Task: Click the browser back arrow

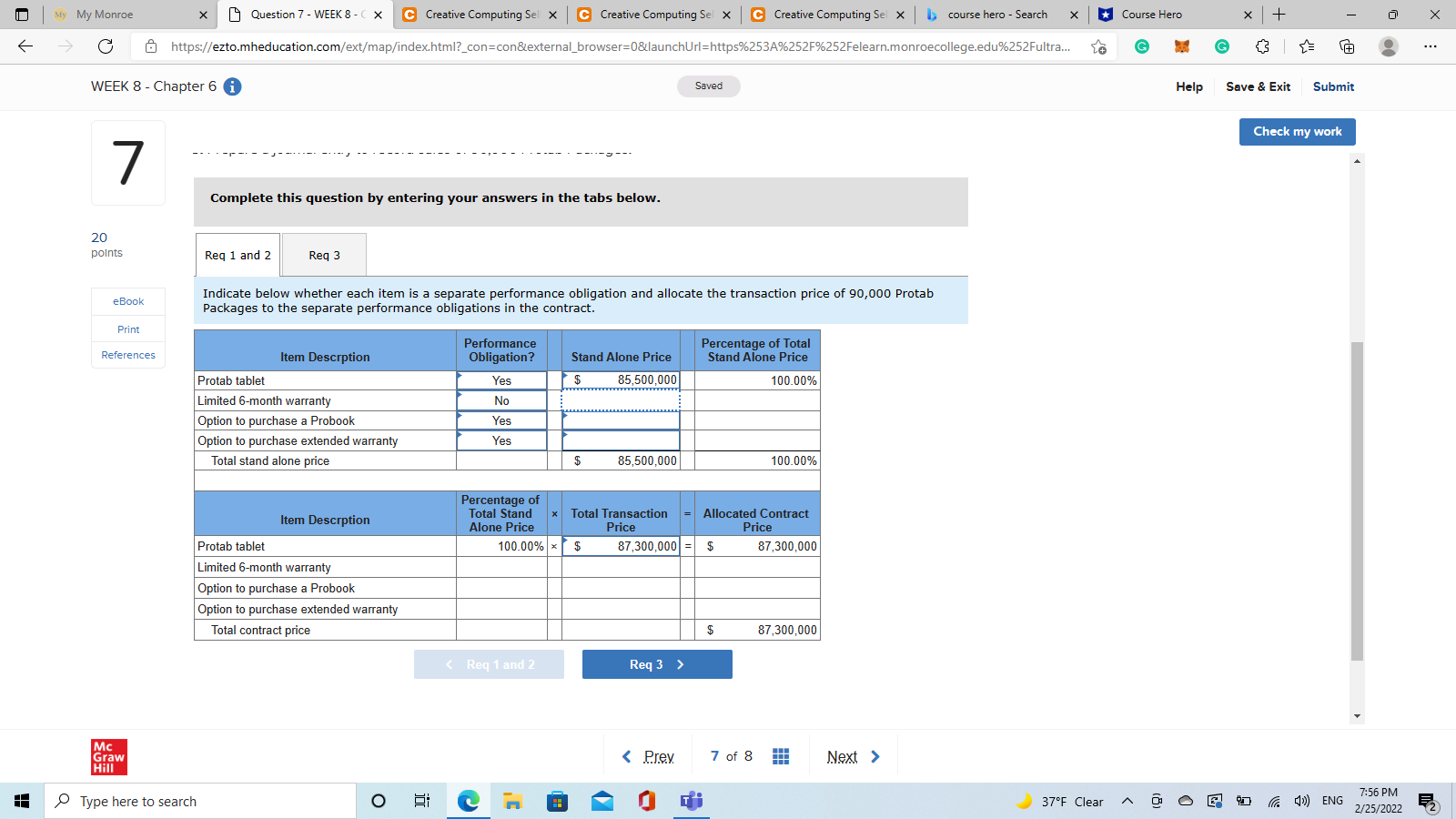Action: (x=25, y=46)
